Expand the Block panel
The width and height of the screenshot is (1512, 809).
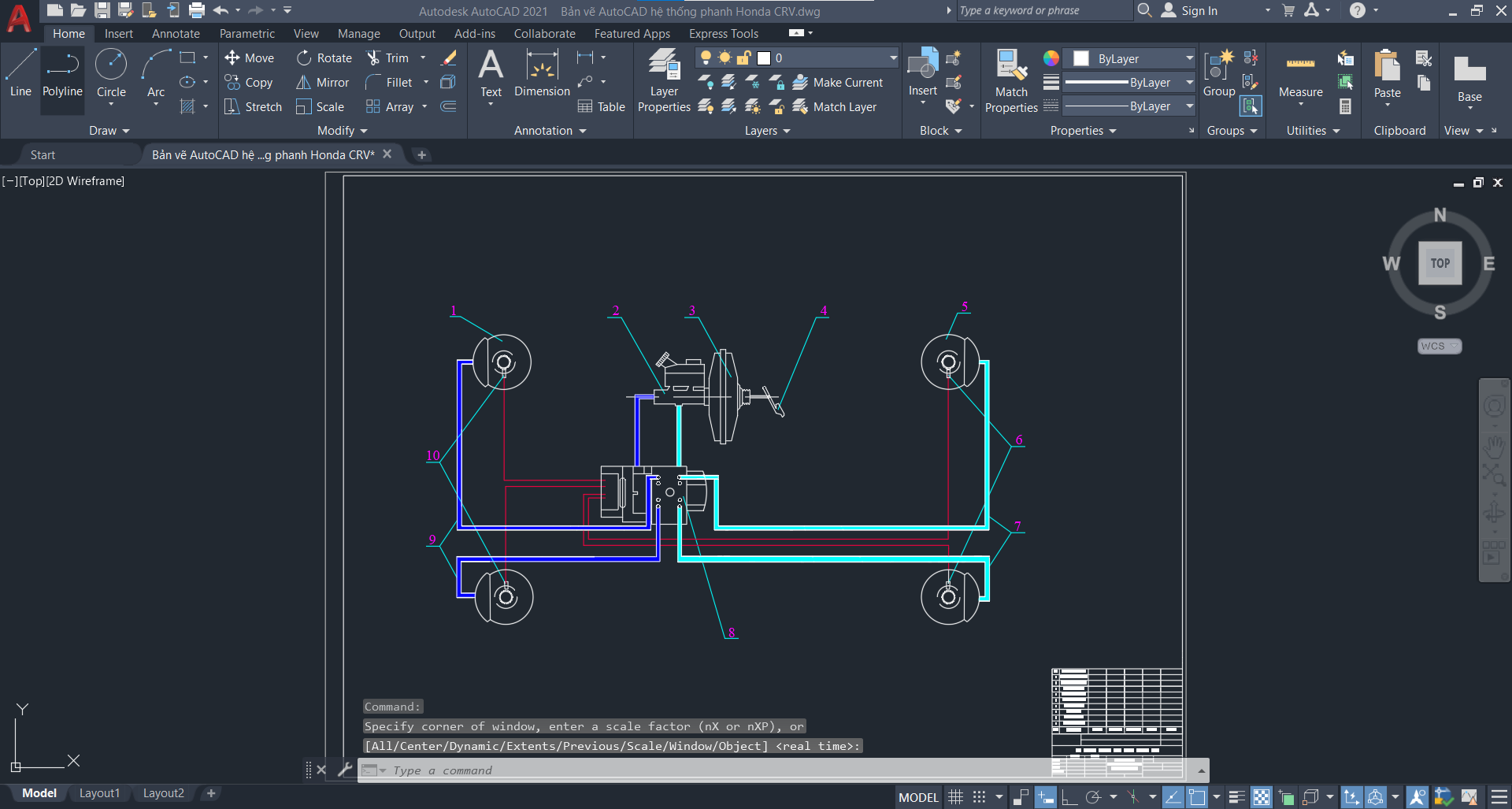point(941,131)
